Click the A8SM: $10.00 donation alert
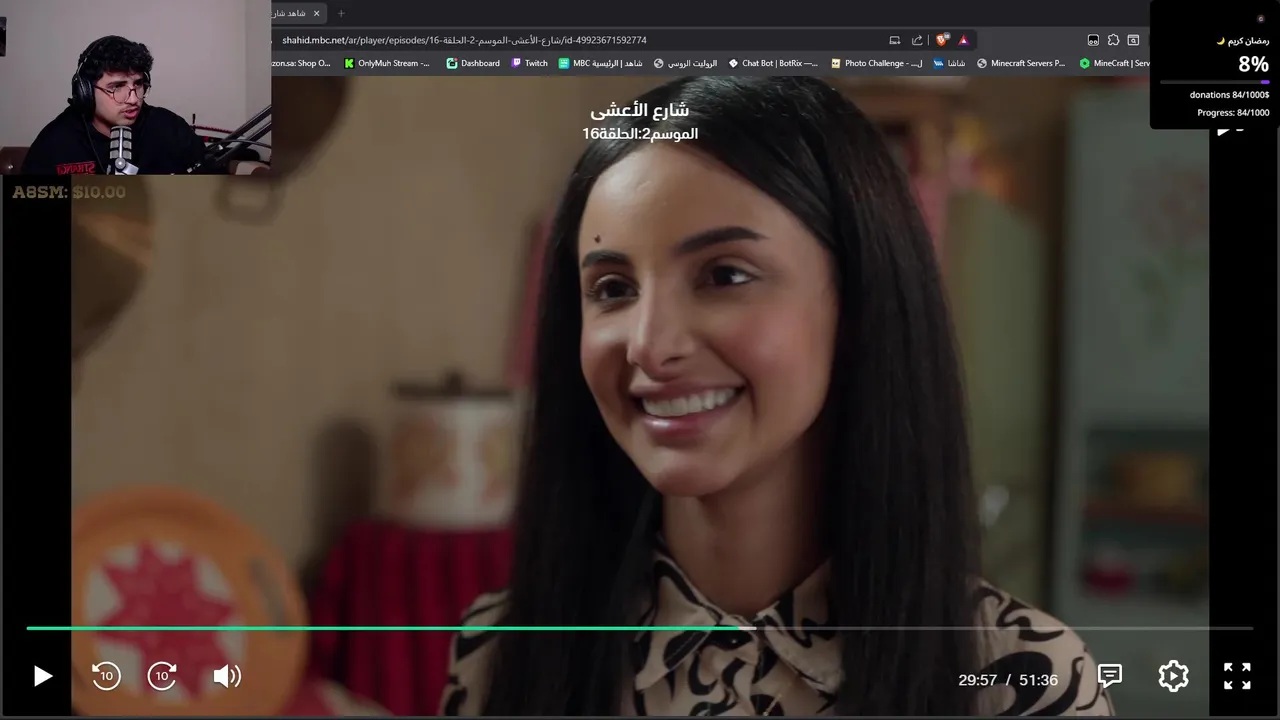The image size is (1280, 720). click(x=69, y=192)
